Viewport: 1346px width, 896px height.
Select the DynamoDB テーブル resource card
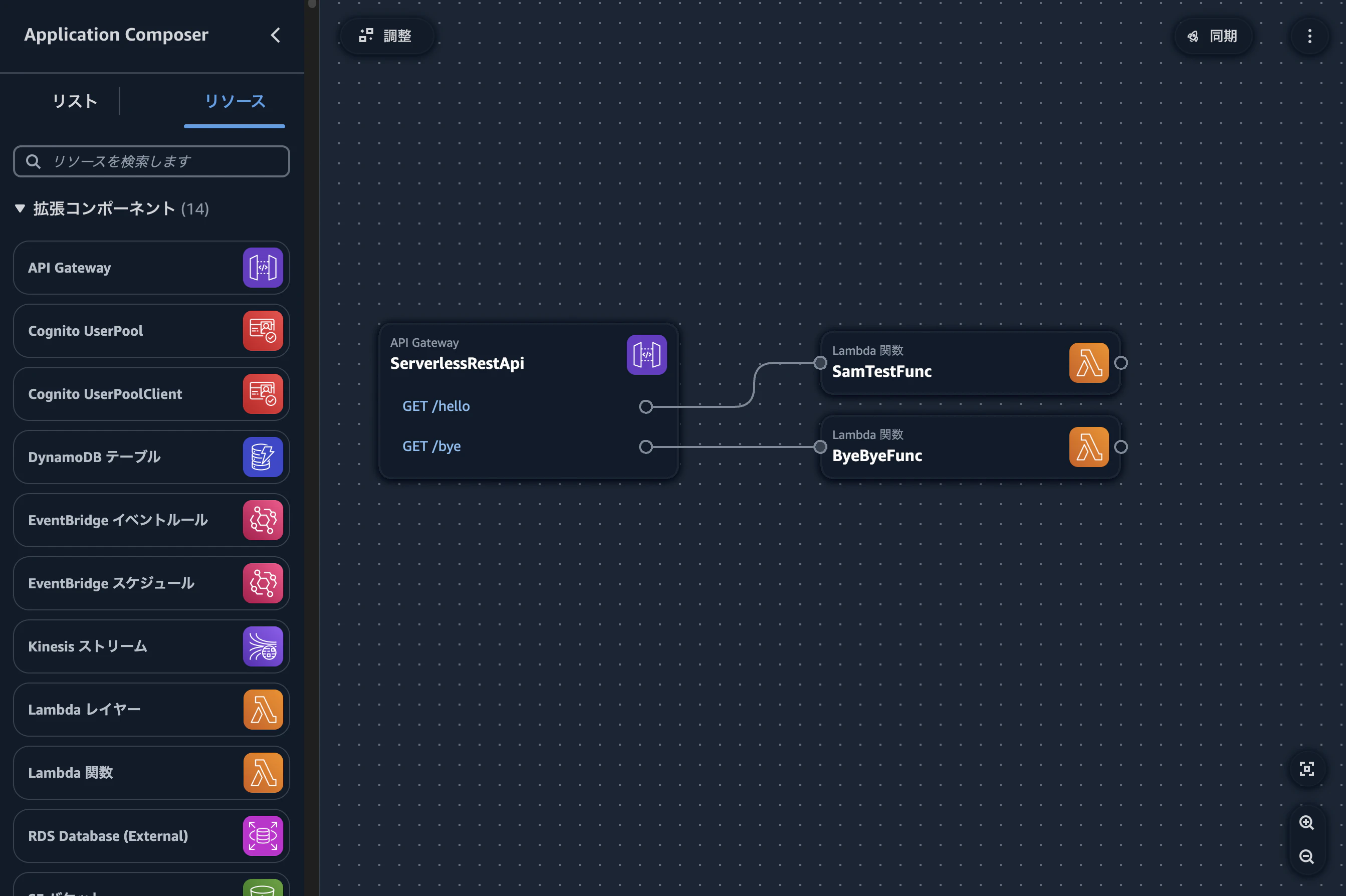(x=151, y=457)
